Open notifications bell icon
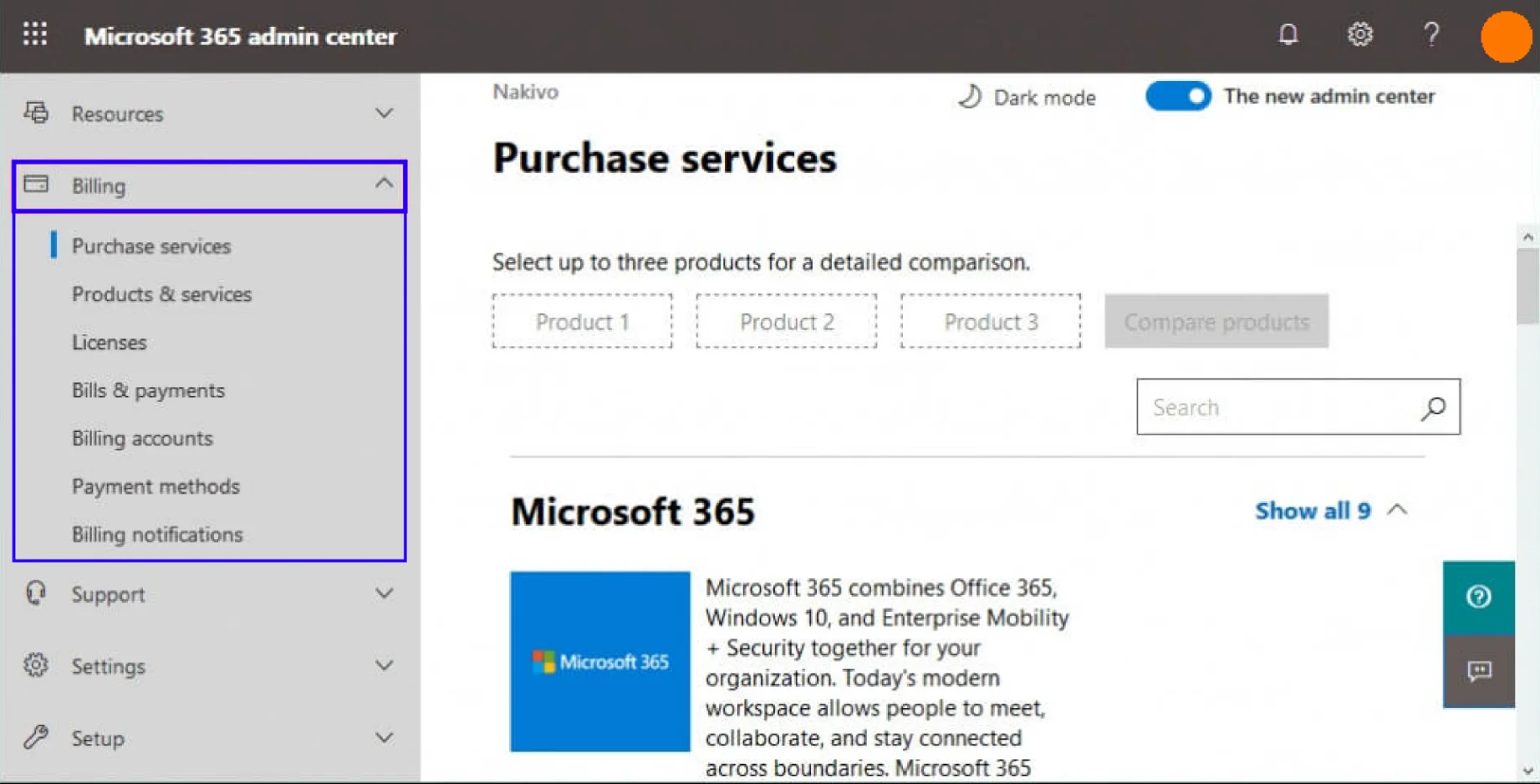Image resolution: width=1540 pixels, height=784 pixels. (x=1288, y=34)
